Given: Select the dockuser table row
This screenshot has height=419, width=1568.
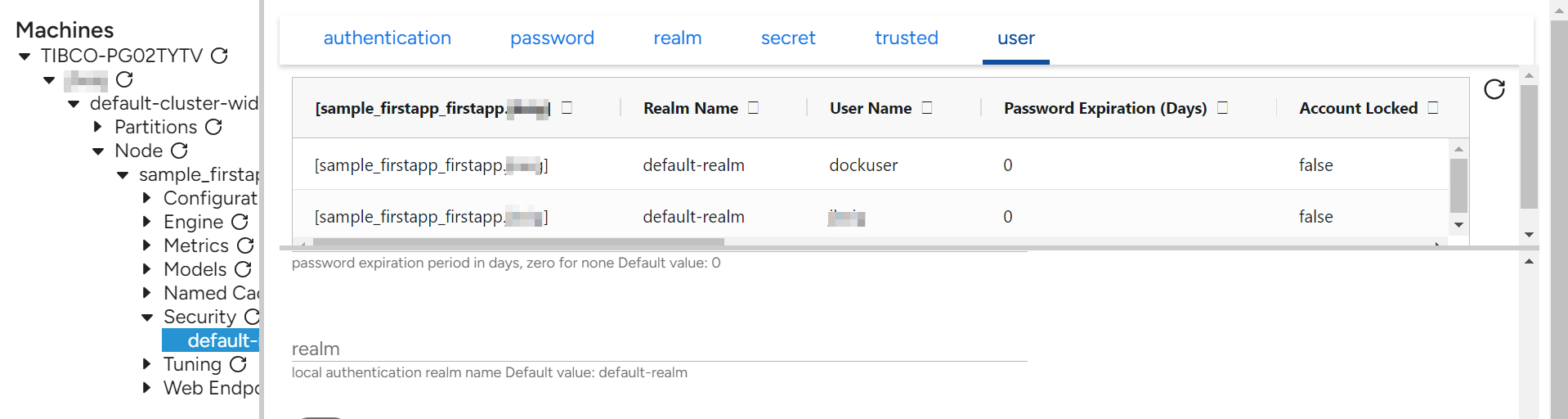Looking at the screenshot, I should pyautogui.click(x=862, y=165).
